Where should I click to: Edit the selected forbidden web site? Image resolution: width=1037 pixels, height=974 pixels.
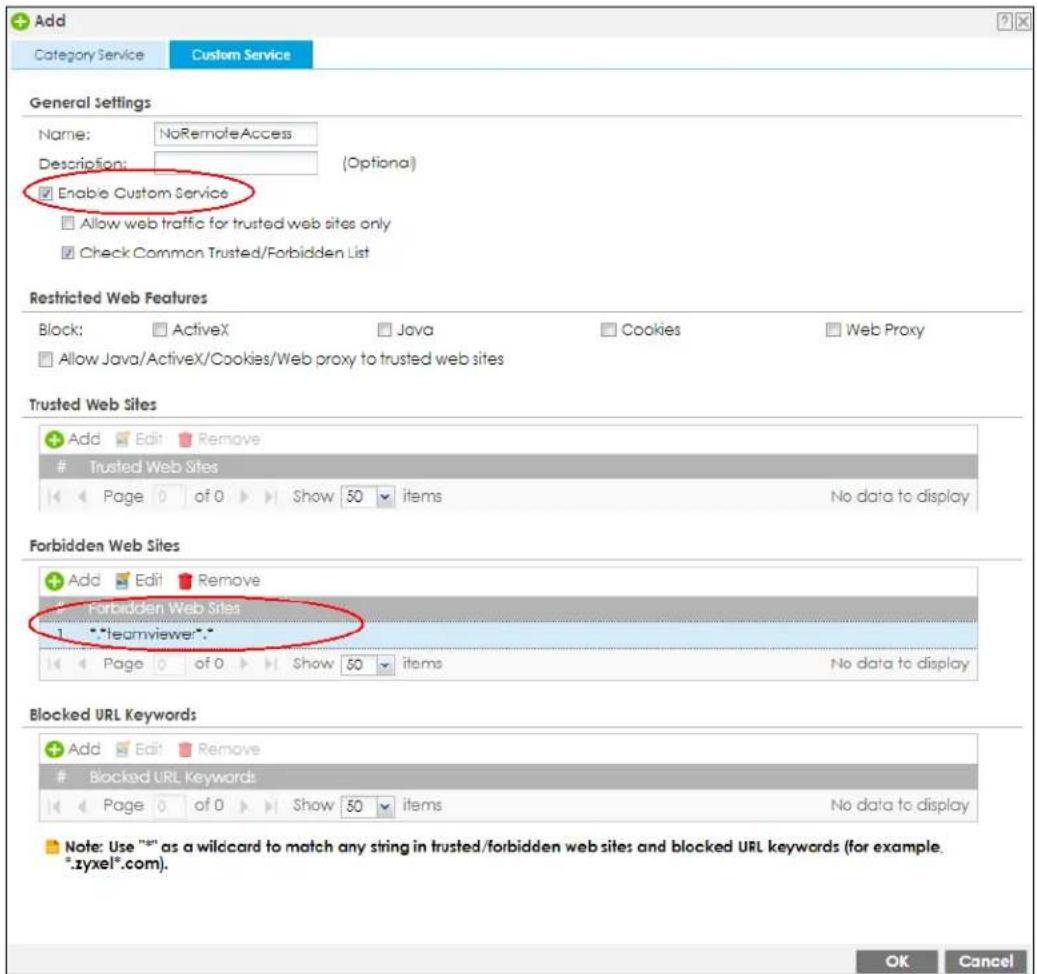[x=139, y=581]
